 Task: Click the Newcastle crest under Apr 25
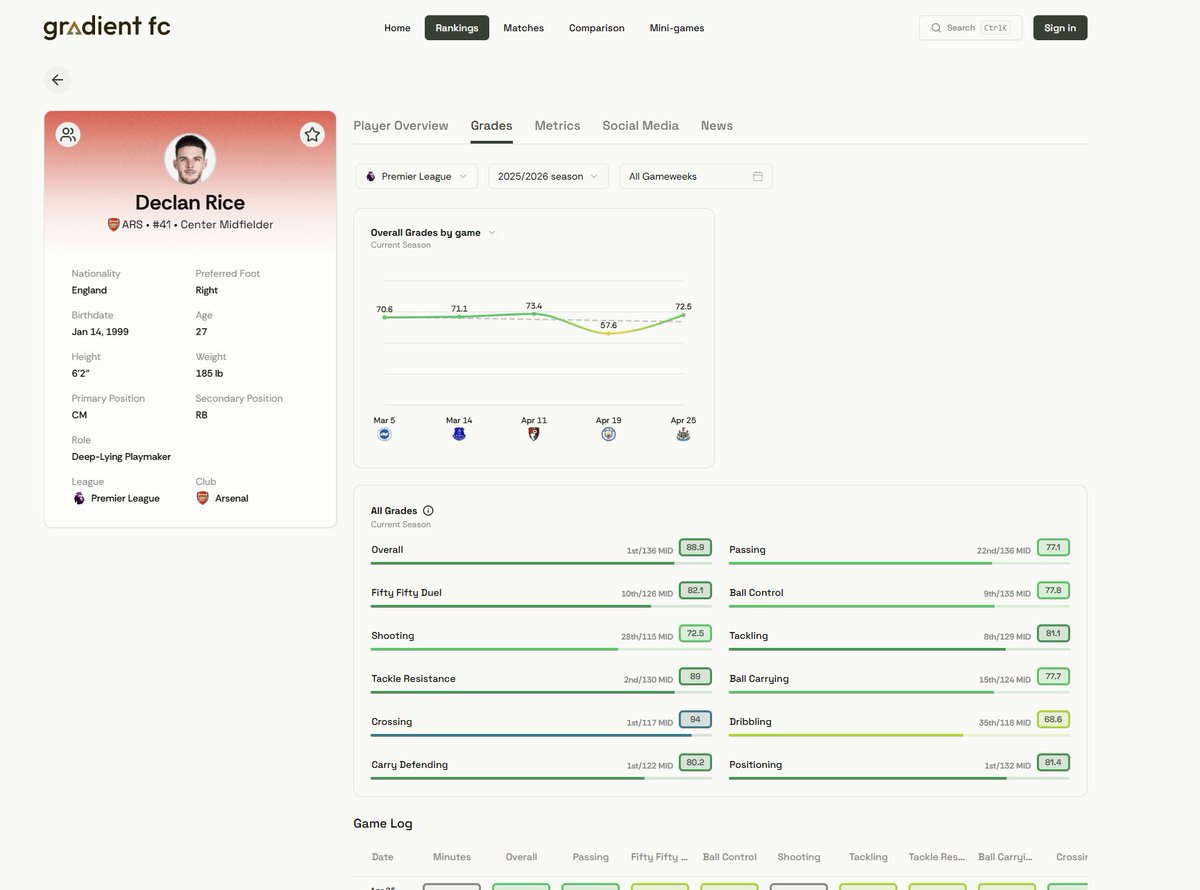point(683,434)
